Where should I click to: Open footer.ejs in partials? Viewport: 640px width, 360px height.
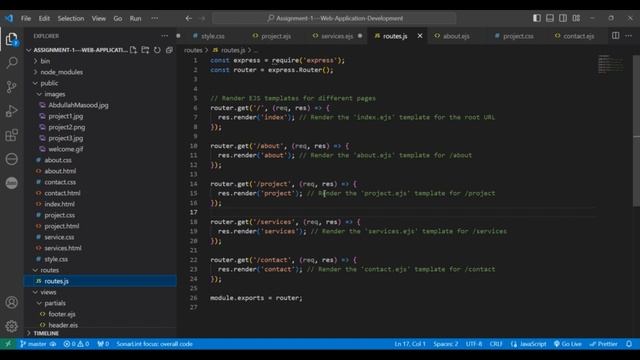(x=62, y=314)
